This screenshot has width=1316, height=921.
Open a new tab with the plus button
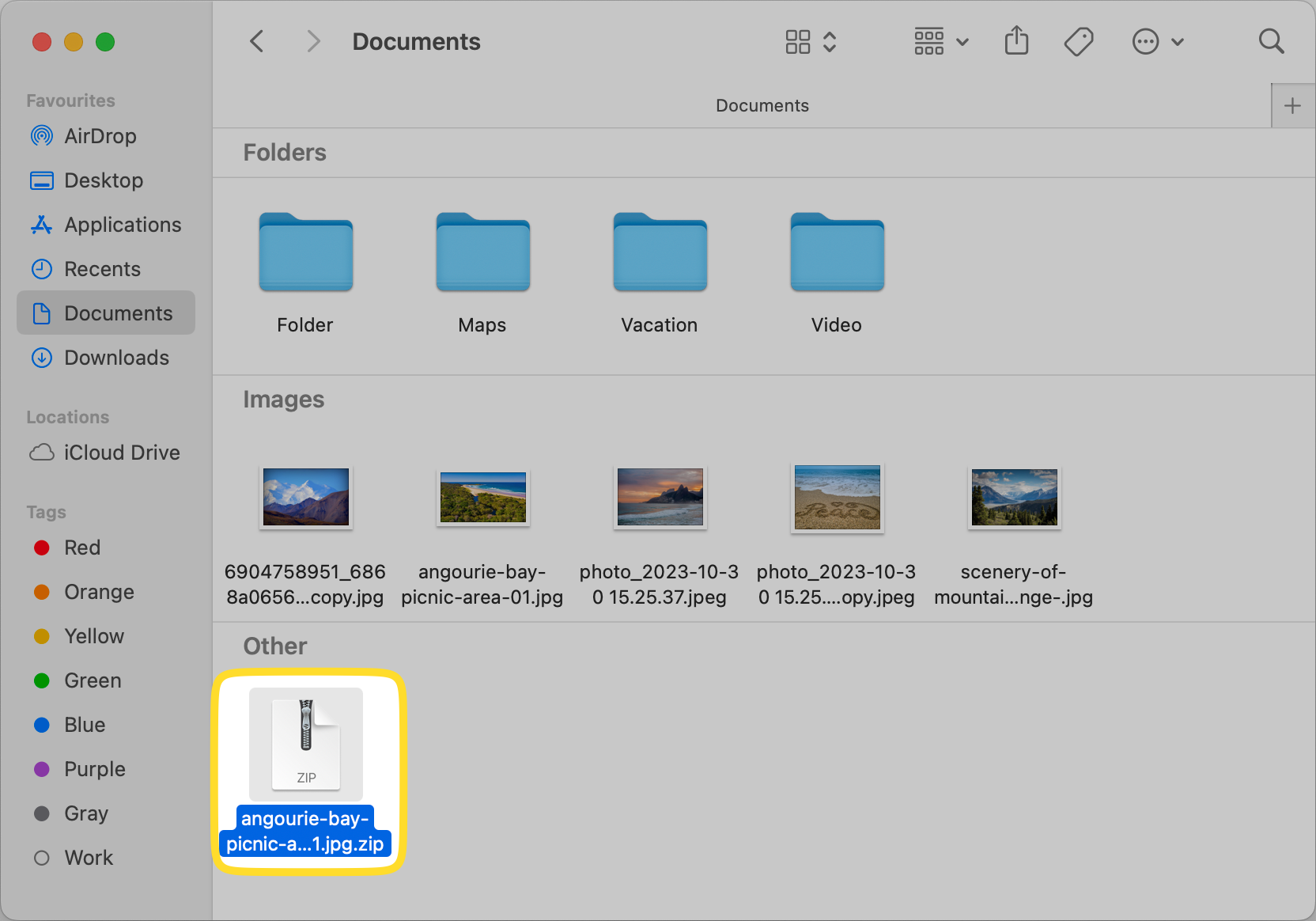click(x=1293, y=104)
